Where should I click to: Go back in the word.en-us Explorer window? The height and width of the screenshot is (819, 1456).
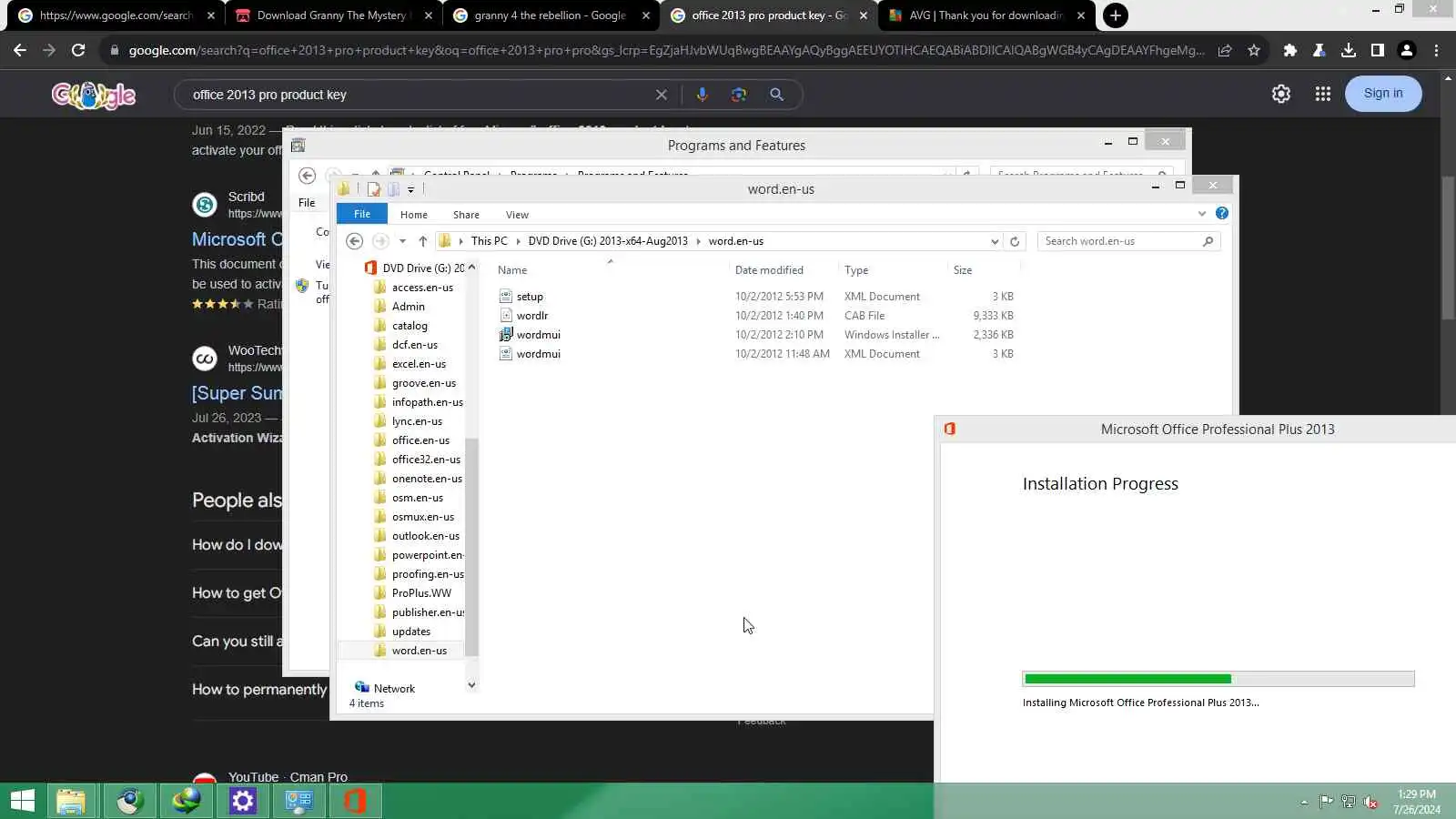click(355, 241)
